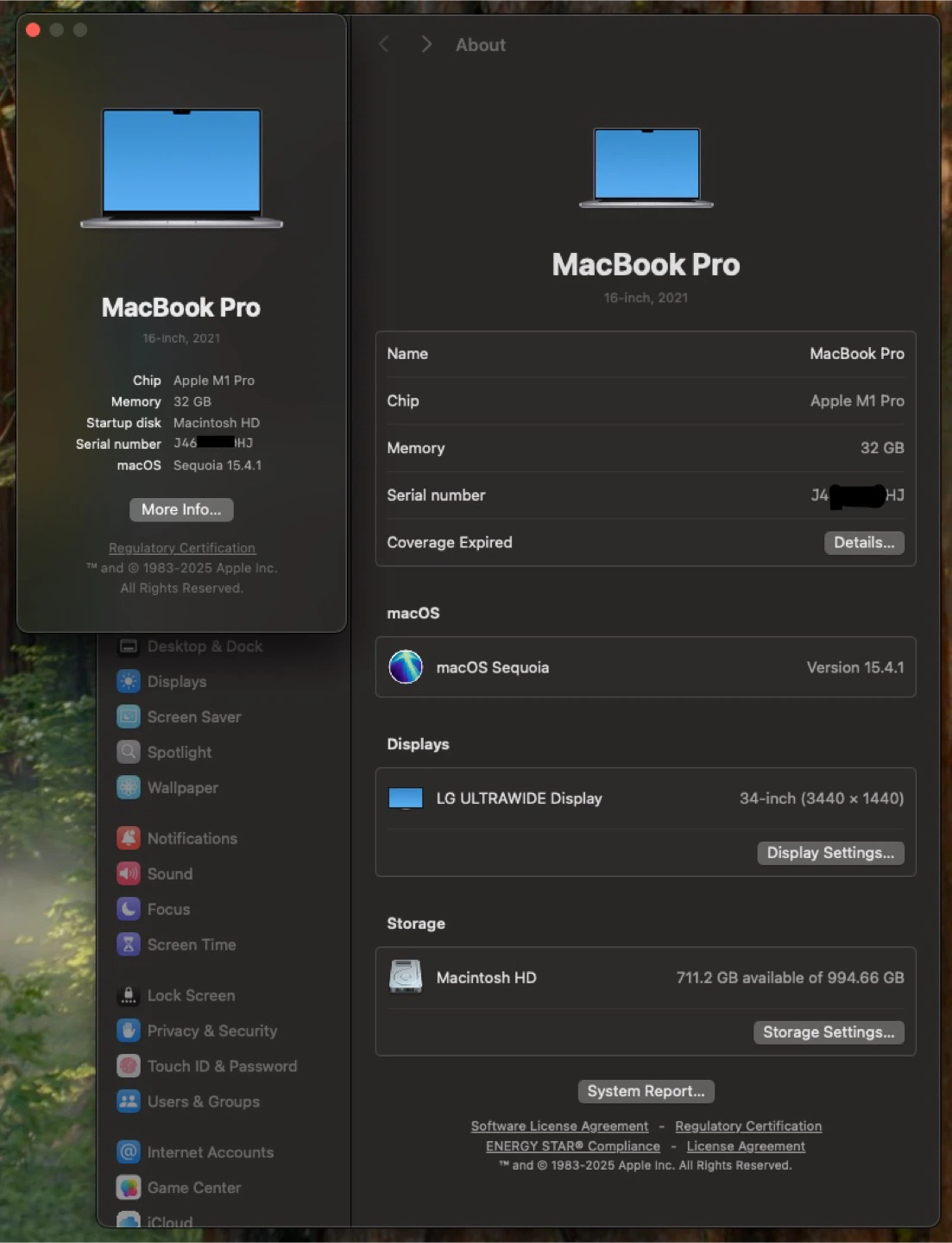Click the Chip value Apple M1 Pro in Settings
The height and width of the screenshot is (1243, 952).
pyautogui.click(x=857, y=401)
